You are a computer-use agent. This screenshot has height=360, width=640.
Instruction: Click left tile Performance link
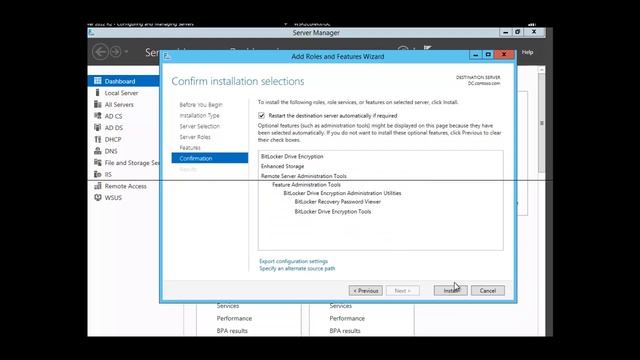click(x=234, y=318)
